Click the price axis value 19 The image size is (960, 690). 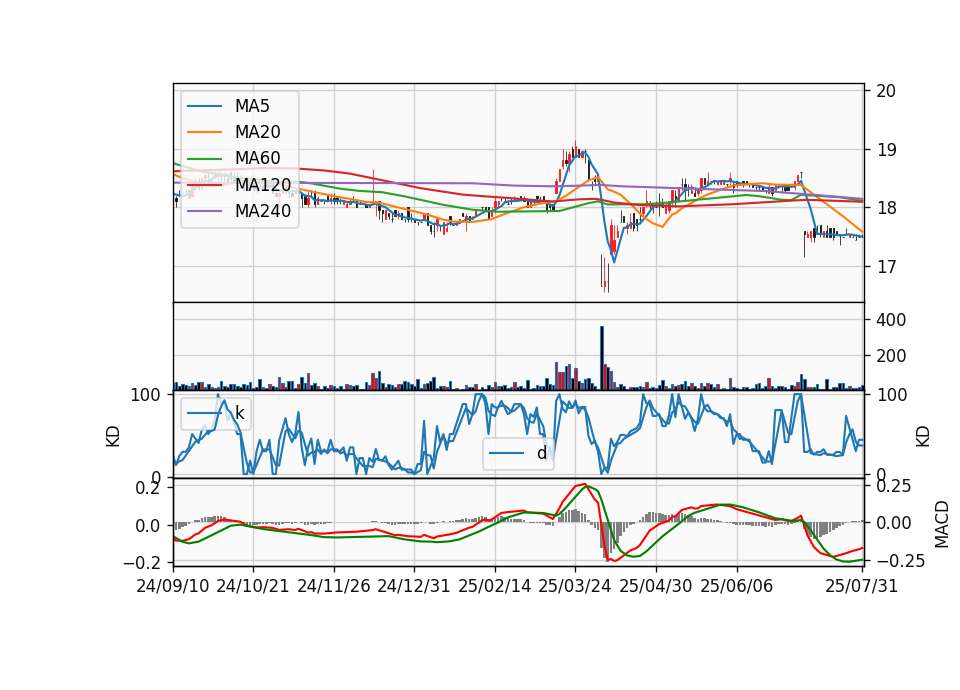click(886, 150)
